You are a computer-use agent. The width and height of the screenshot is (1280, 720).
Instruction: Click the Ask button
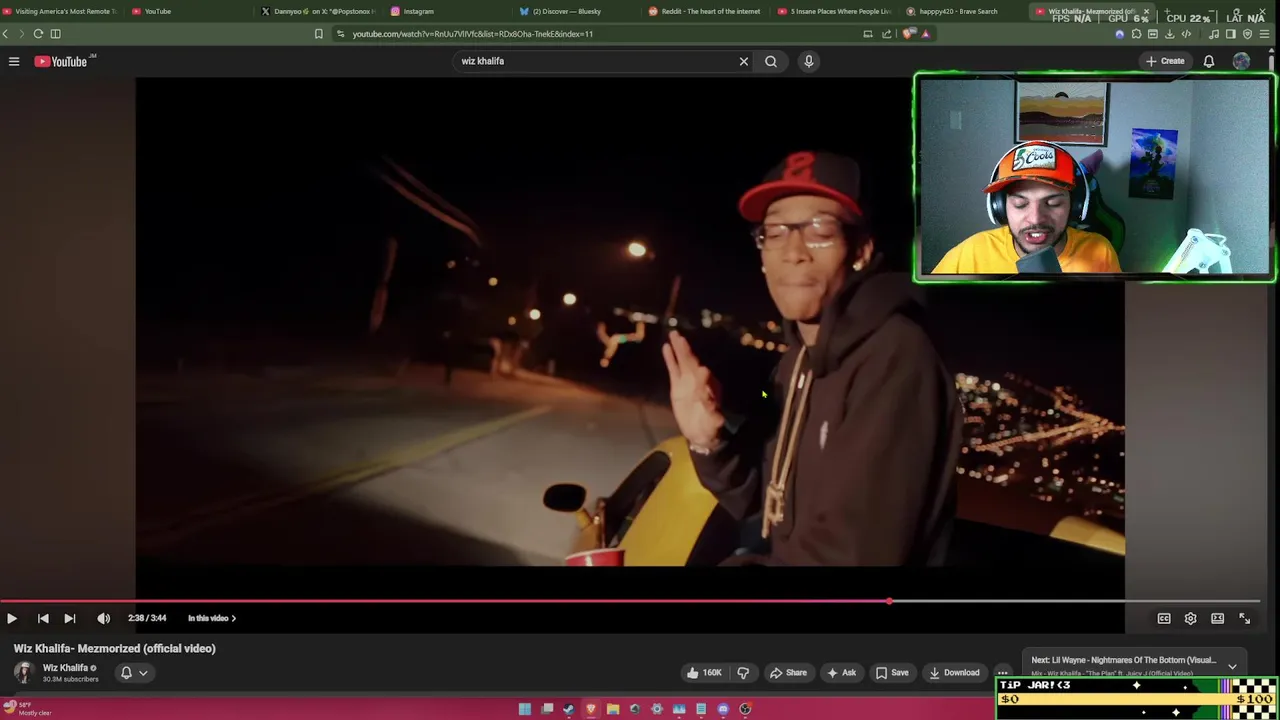(x=840, y=673)
